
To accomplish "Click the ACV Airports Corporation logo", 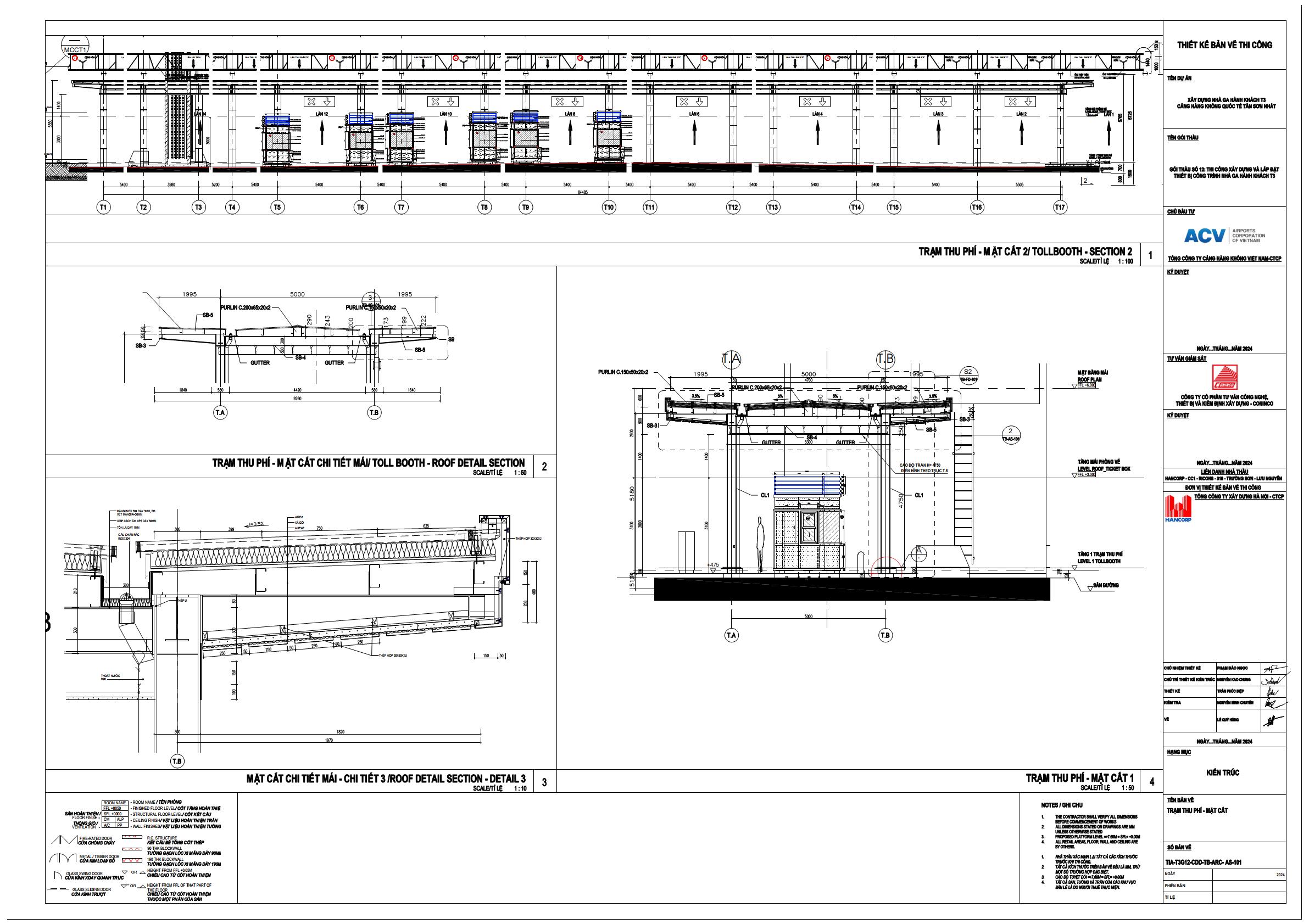I will click(1224, 236).
